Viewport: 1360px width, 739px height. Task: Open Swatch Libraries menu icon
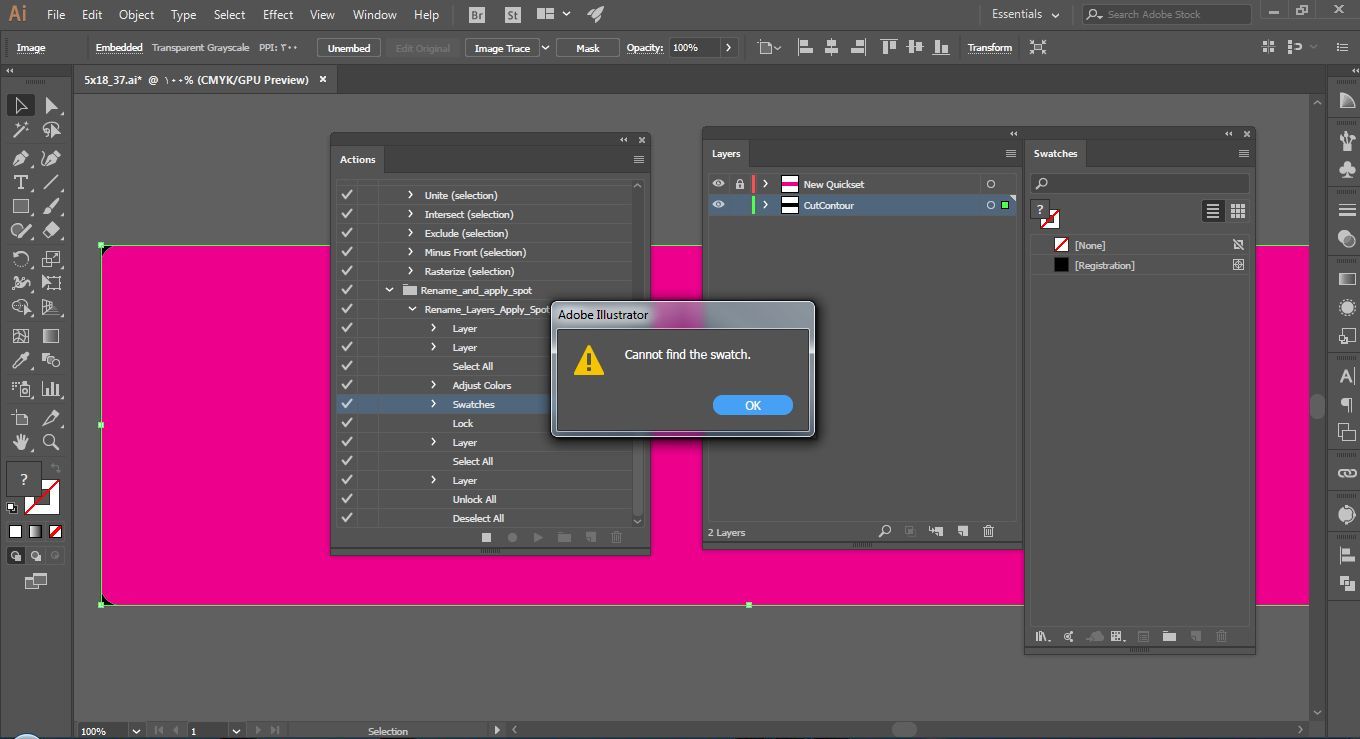(1043, 636)
